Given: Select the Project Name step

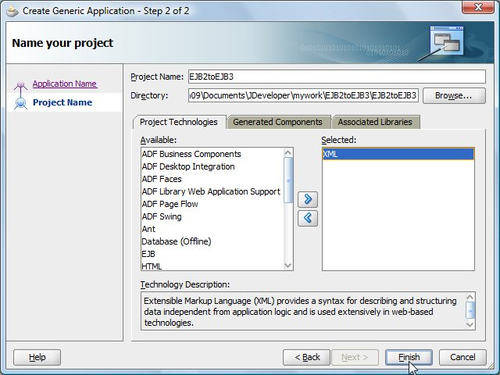Looking at the screenshot, I should point(62,102).
